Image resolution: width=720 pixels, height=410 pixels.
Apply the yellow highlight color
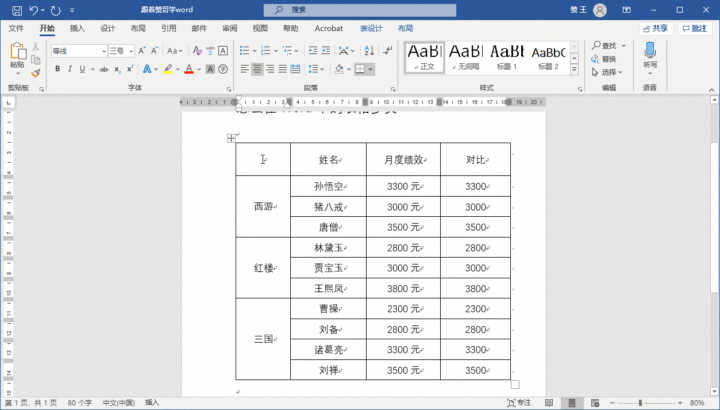point(168,69)
